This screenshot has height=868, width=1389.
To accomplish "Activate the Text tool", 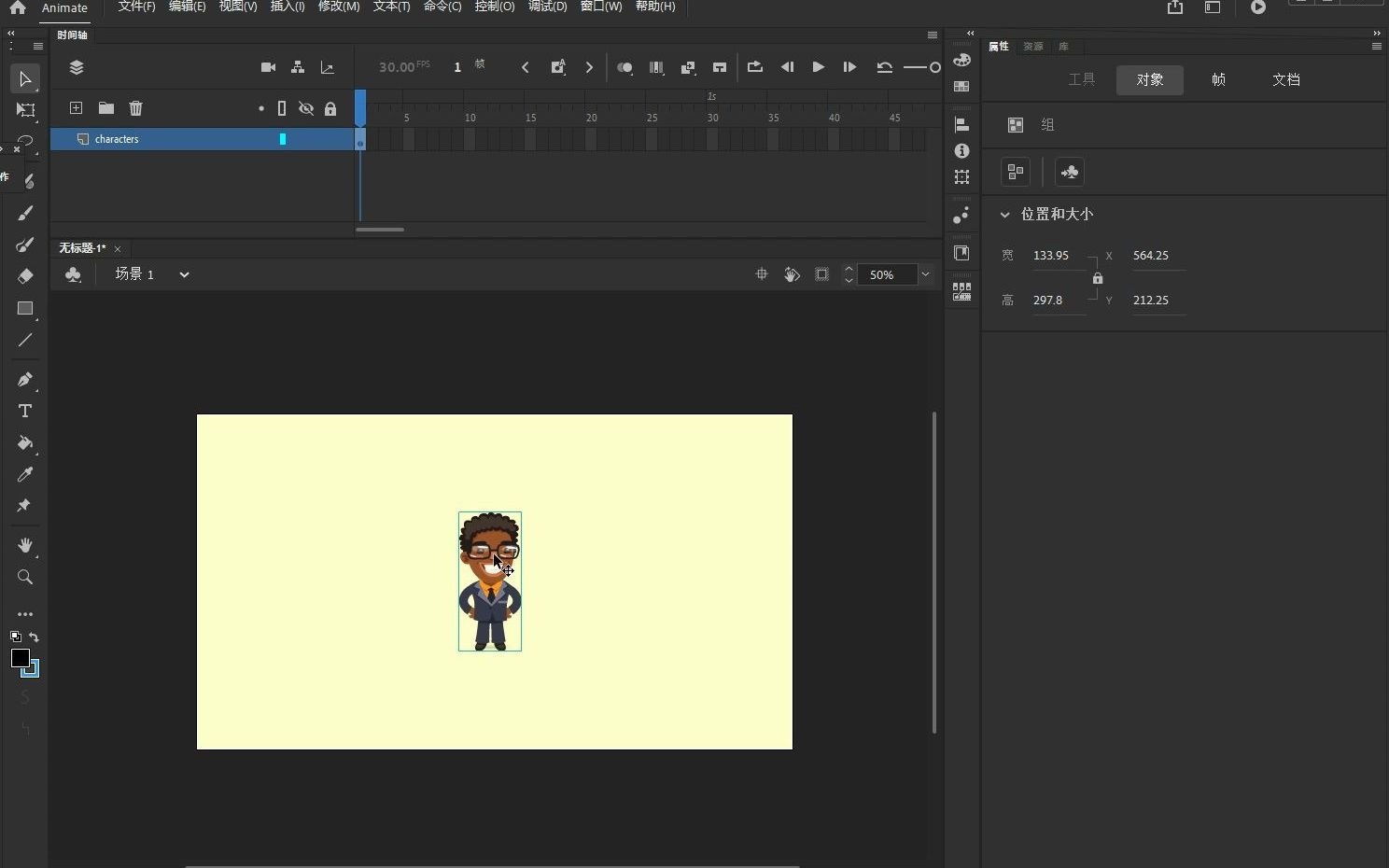I will (x=24, y=411).
